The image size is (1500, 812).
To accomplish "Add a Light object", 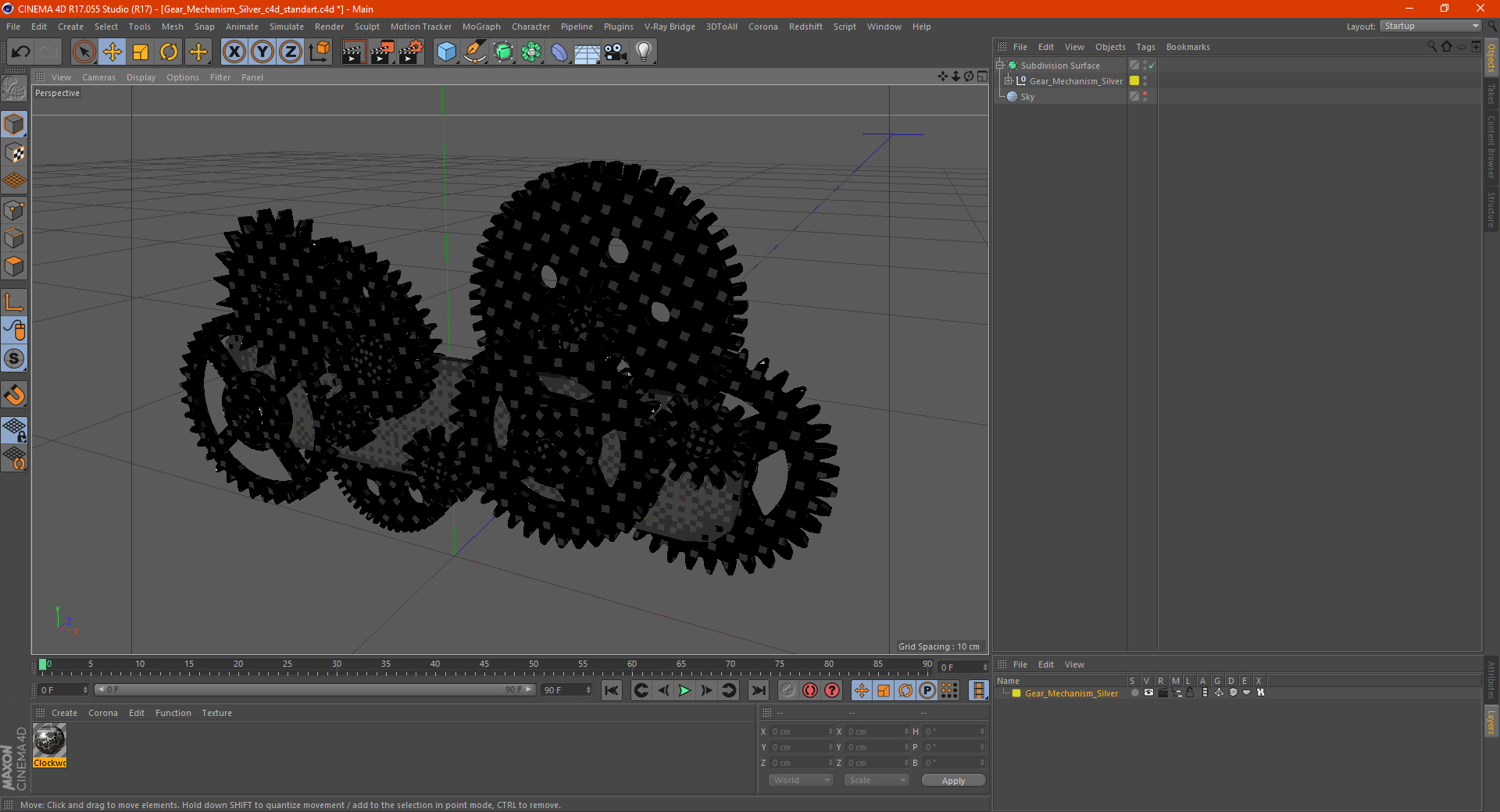I will pyautogui.click(x=644, y=52).
